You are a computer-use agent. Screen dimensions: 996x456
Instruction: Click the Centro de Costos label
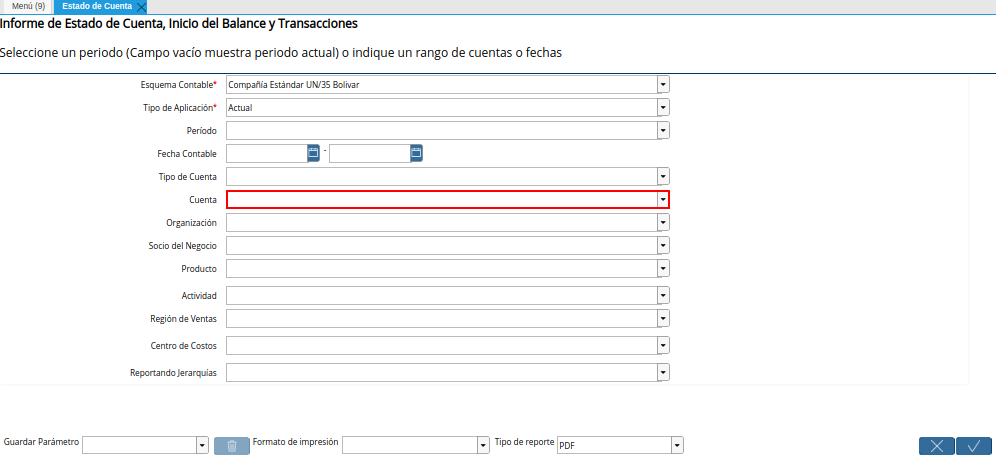click(x=184, y=345)
